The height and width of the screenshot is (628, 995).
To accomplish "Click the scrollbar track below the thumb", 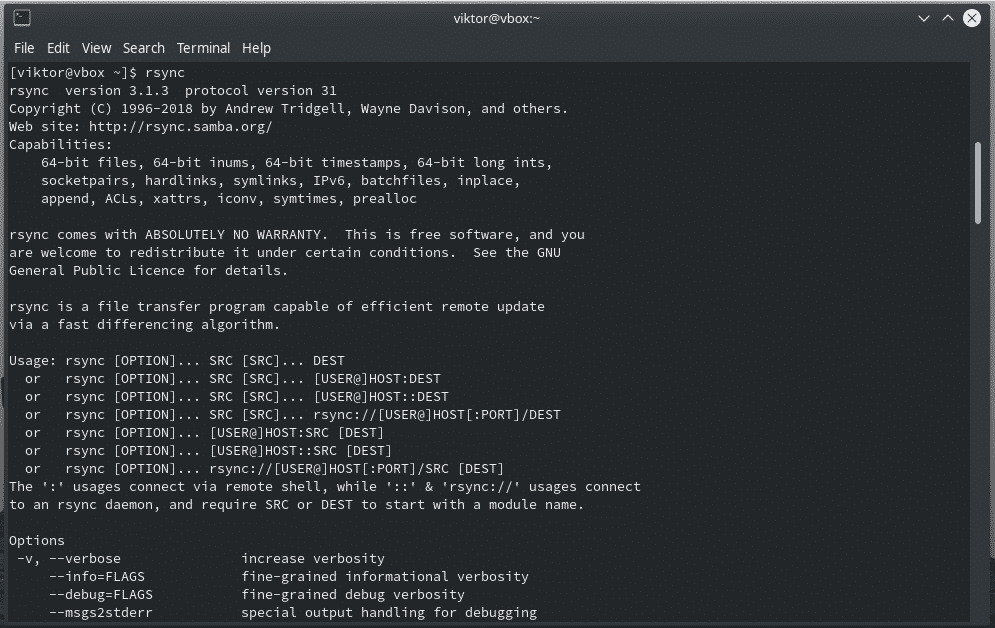I will pyautogui.click(x=978, y=419).
